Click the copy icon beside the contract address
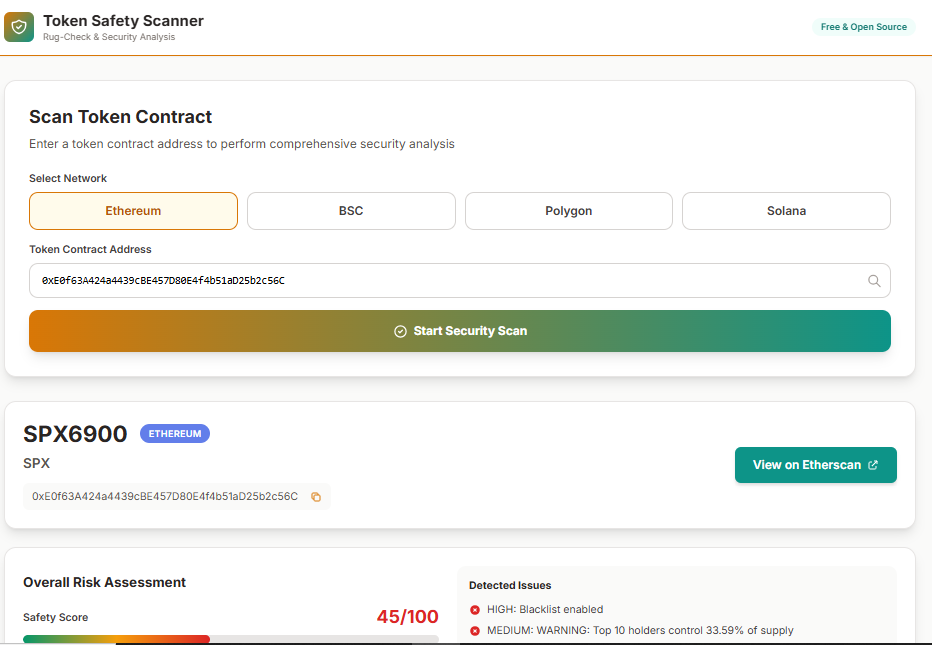The width and height of the screenshot is (932, 645). (x=316, y=496)
